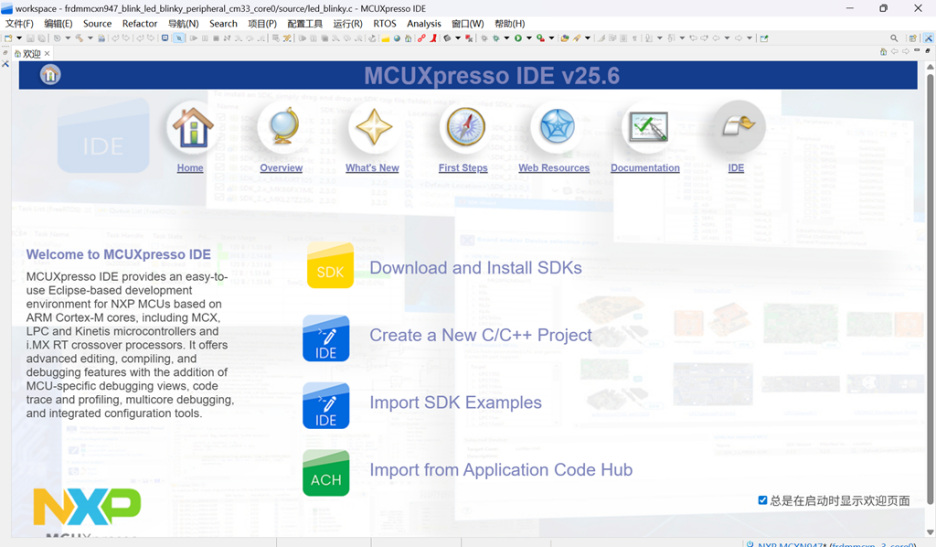Viewport: 936px width, 547px height.
Task: Open What's New via the star icon
Action: pyautogui.click(x=374, y=127)
